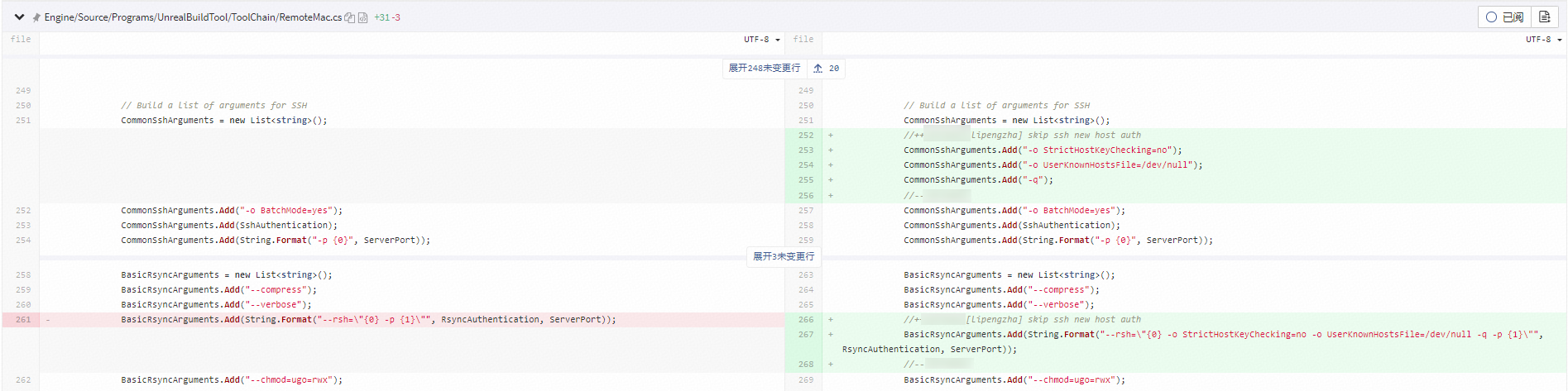Collapse the RemoteMac.cs file diff
Viewport: 1568px width, 391px height.
(19, 17)
